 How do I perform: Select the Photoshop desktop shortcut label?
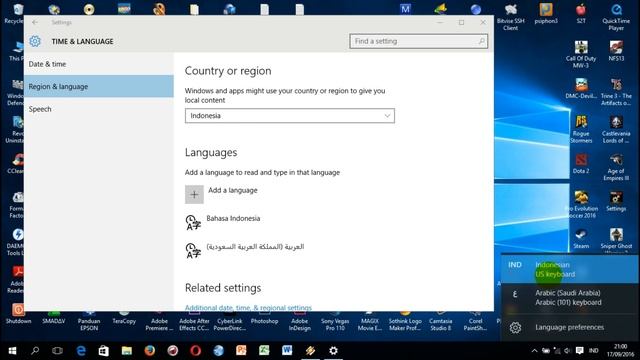264,321
